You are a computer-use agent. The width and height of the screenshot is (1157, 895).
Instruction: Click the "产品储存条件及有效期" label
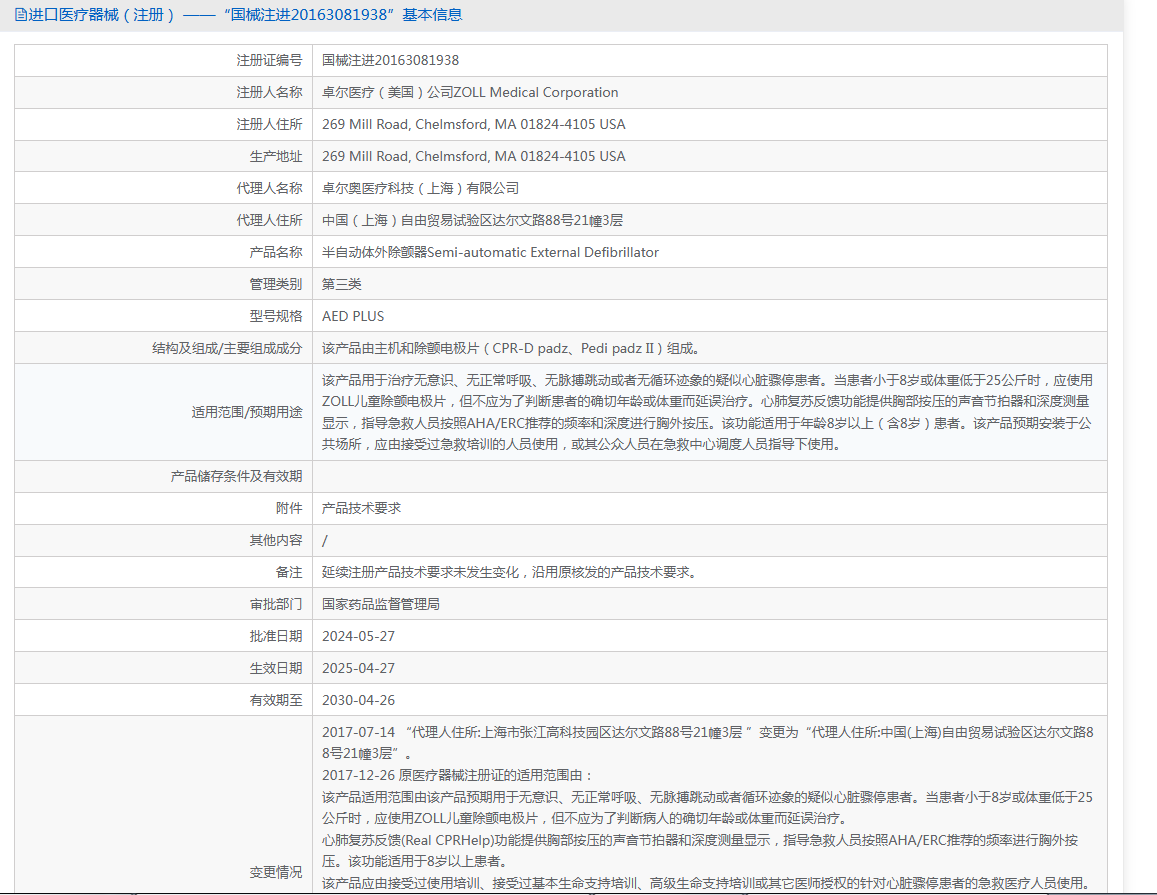pos(236,476)
